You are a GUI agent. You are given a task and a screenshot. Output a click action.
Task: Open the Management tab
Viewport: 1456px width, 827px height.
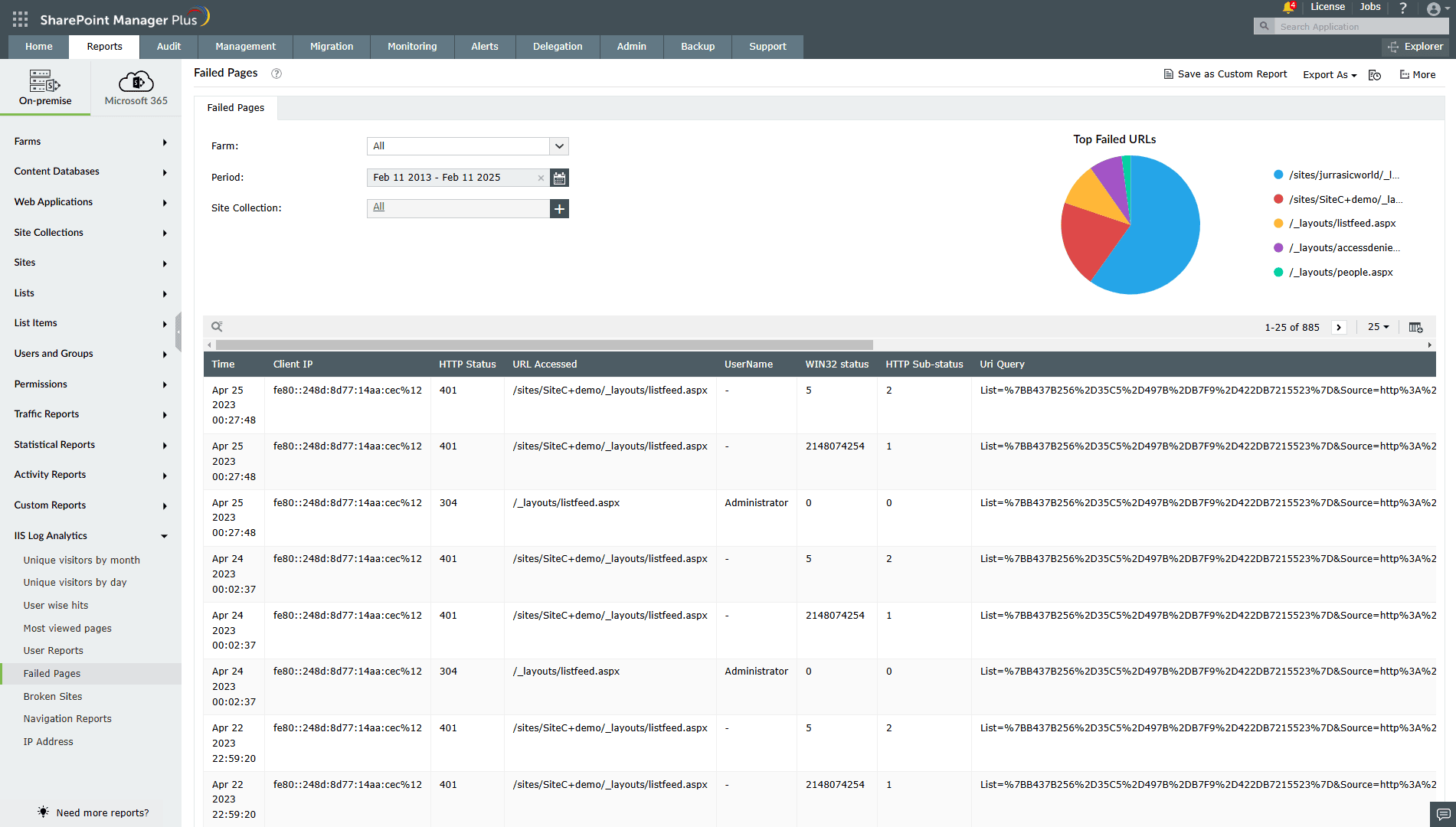click(245, 47)
